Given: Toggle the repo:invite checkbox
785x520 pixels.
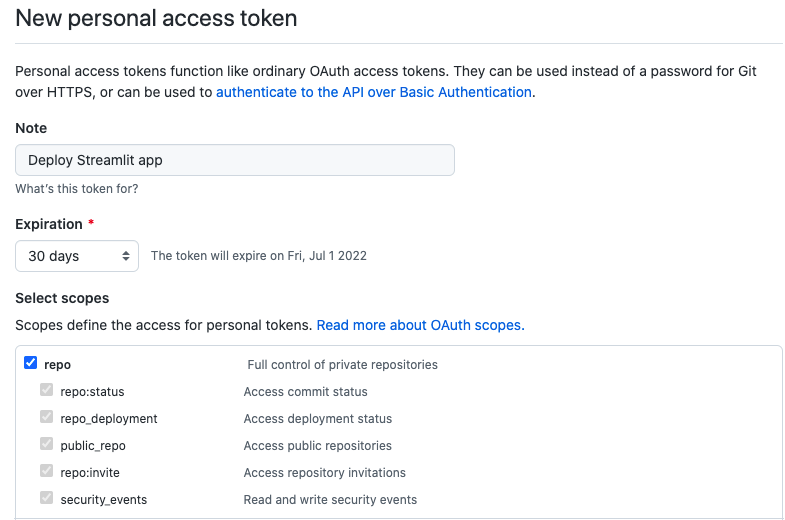Looking at the screenshot, I should point(46,472).
